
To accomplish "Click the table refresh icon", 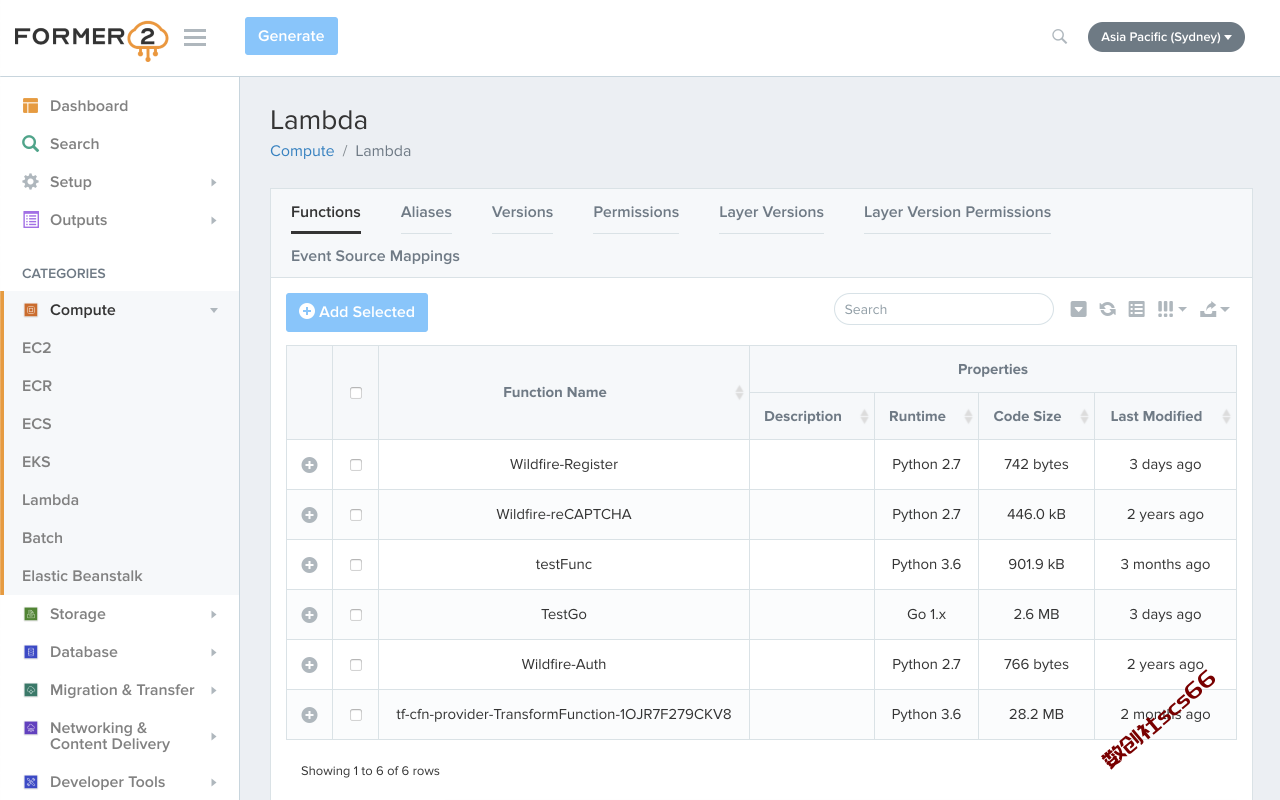I will [x=1108, y=309].
